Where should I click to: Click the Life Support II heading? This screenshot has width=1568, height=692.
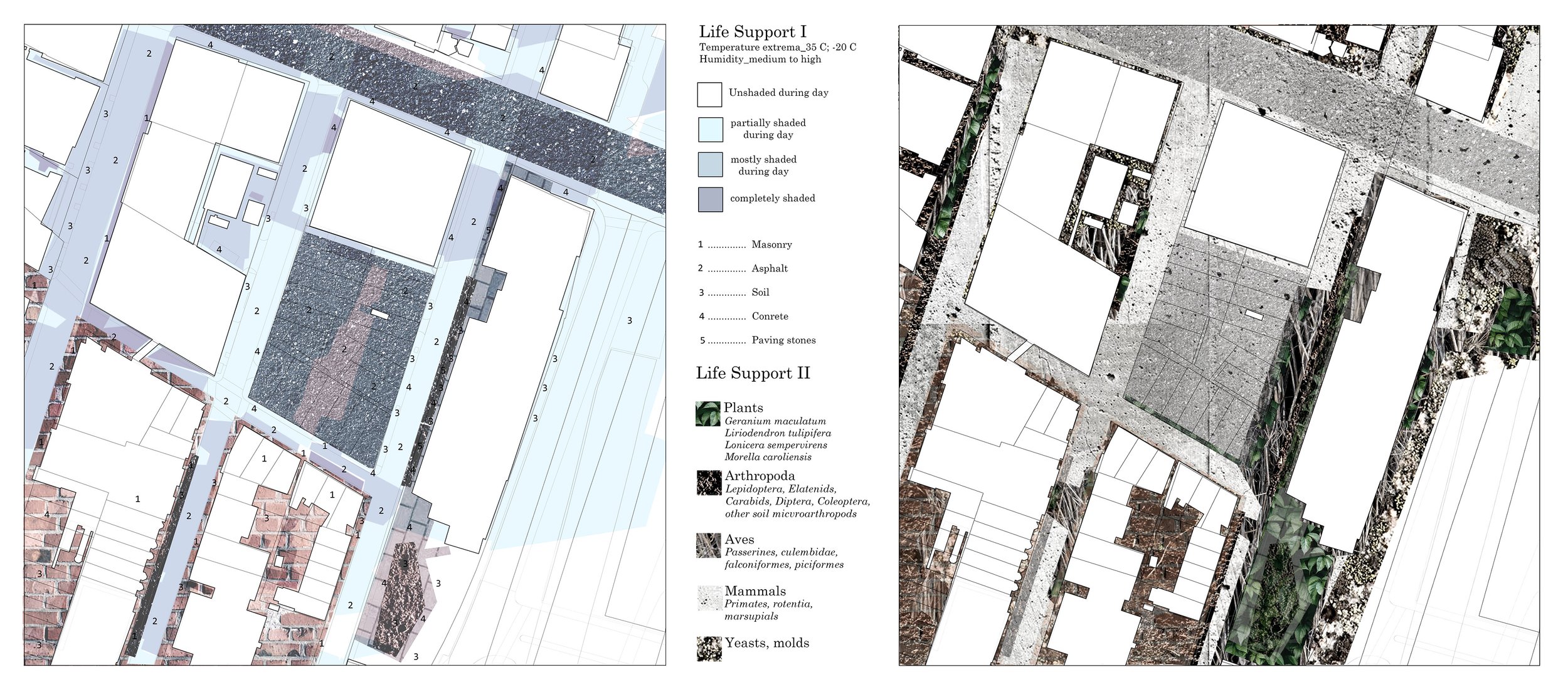753,374
